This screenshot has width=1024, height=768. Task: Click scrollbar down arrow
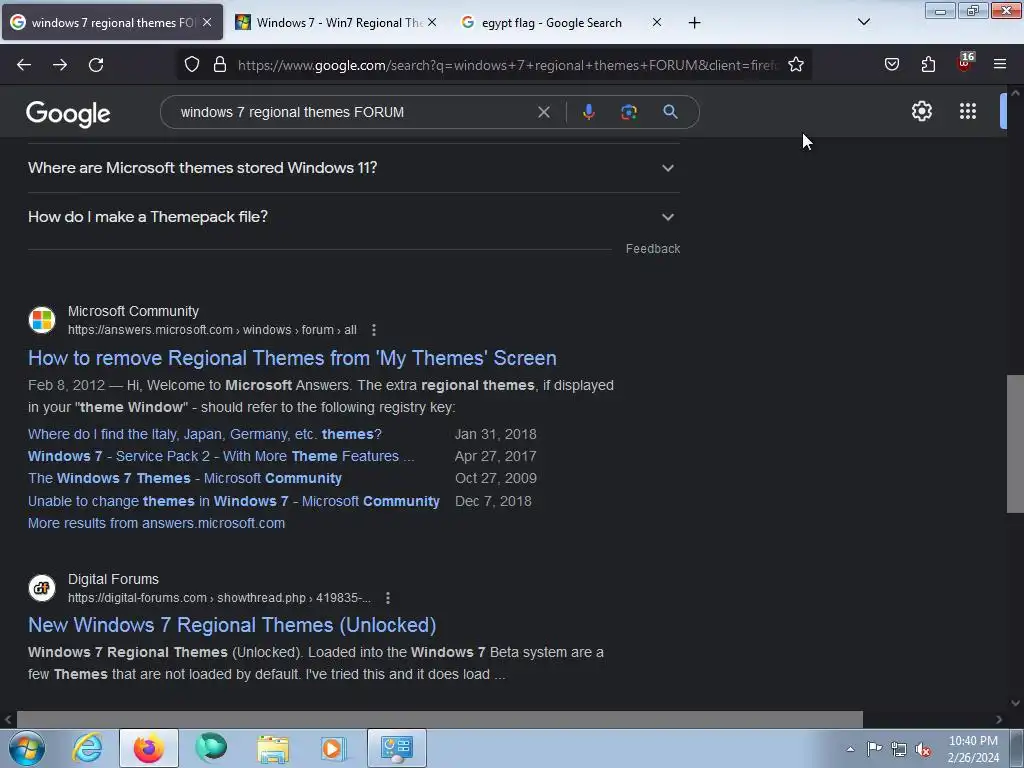click(x=1015, y=703)
